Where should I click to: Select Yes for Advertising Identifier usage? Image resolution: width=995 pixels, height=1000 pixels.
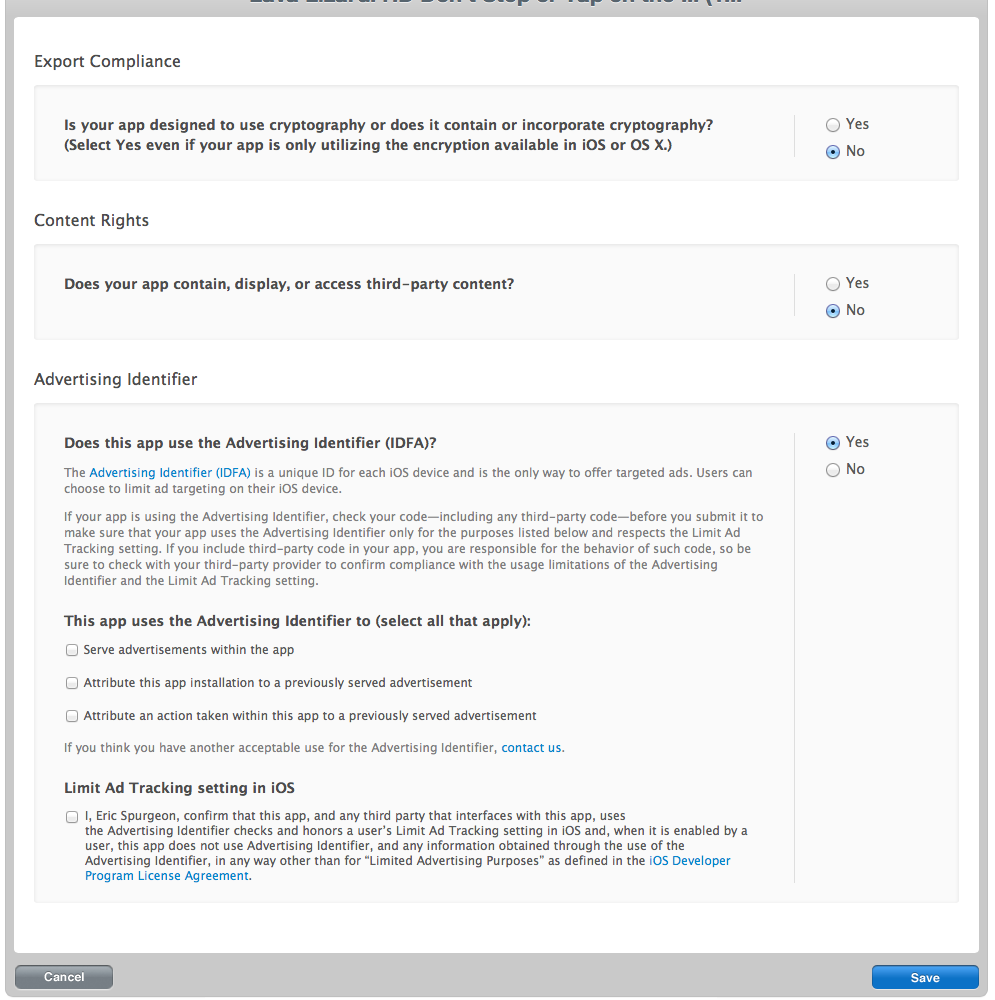point(832,443)
